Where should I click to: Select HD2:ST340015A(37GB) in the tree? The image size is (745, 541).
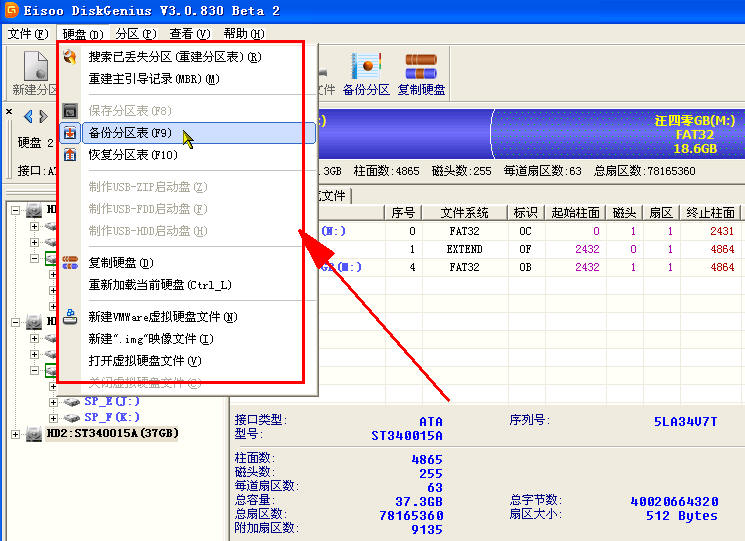click(112, 433)
